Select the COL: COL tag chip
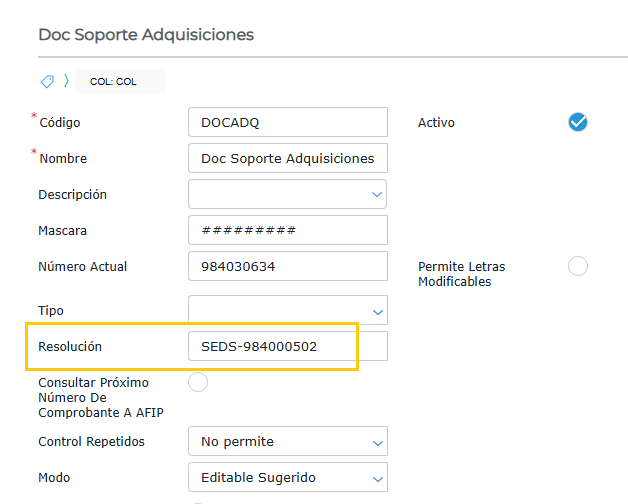 tap(113, 82)
